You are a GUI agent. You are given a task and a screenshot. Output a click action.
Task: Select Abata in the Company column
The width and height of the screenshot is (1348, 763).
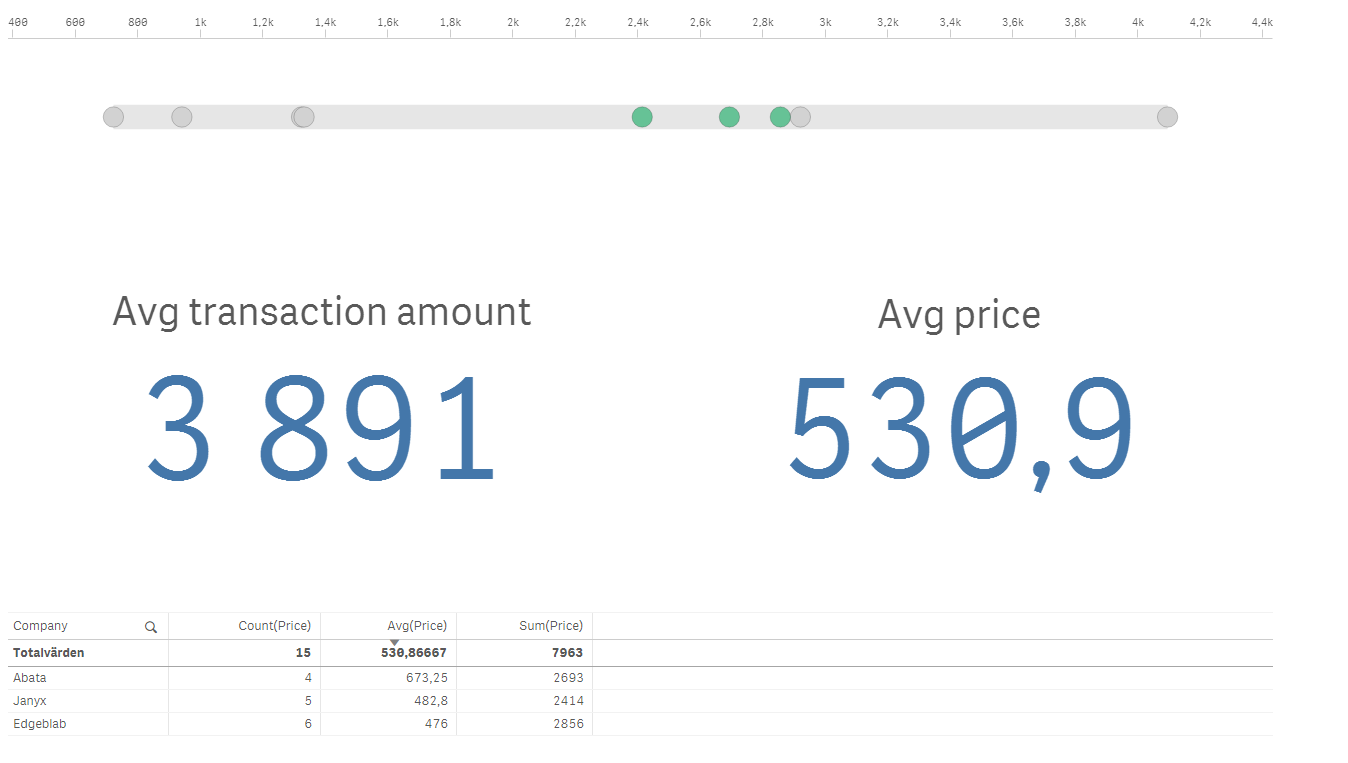point(30,678)
